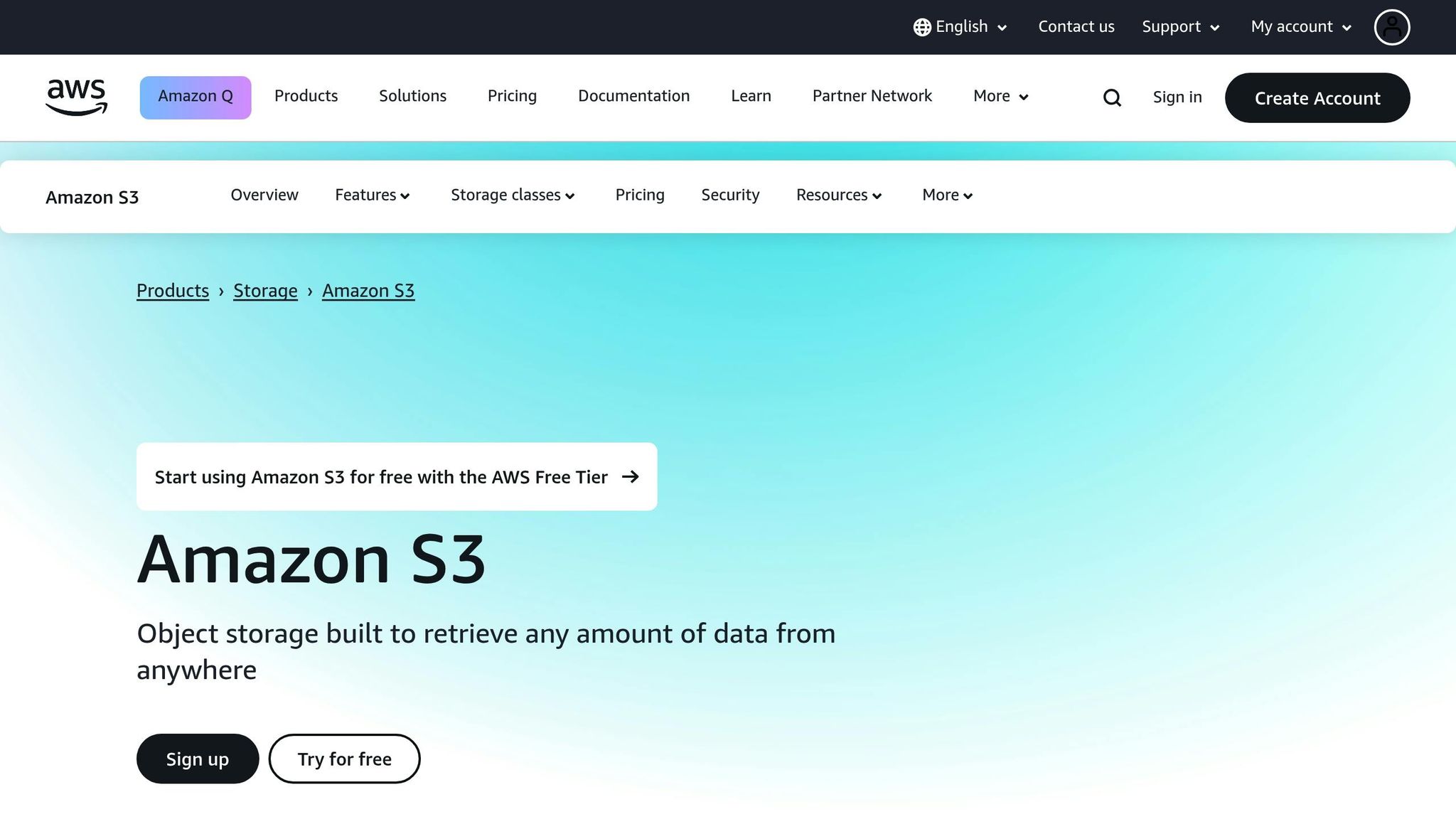This screenshot has width=1456, height=819.
Task: Open the Documentation menu
Action: (x=633, y=96)
